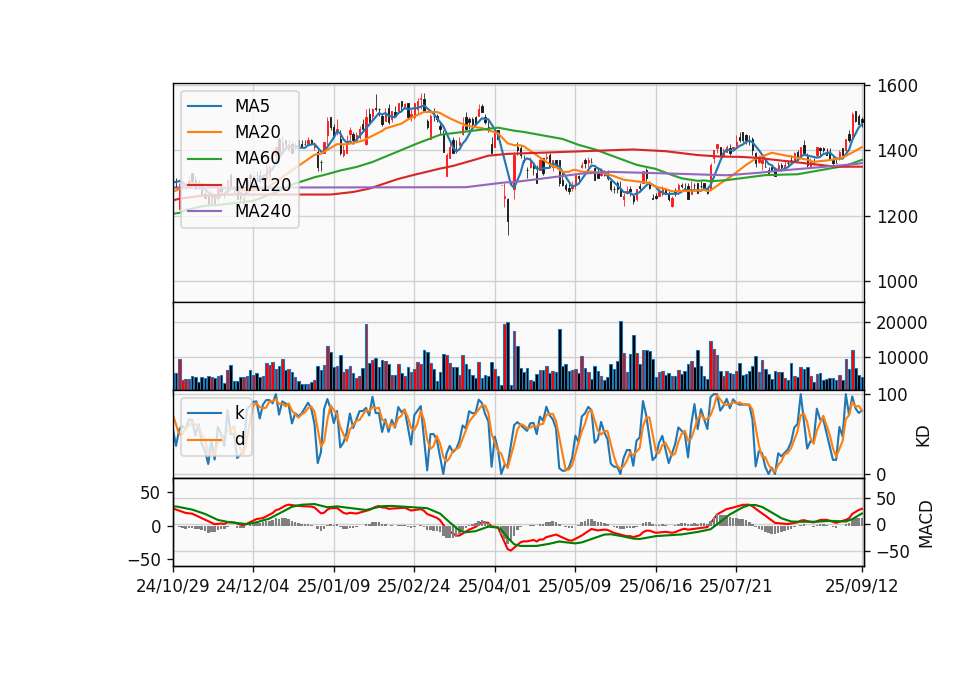Click the green MA60 legend line sample

coord(204,159)
